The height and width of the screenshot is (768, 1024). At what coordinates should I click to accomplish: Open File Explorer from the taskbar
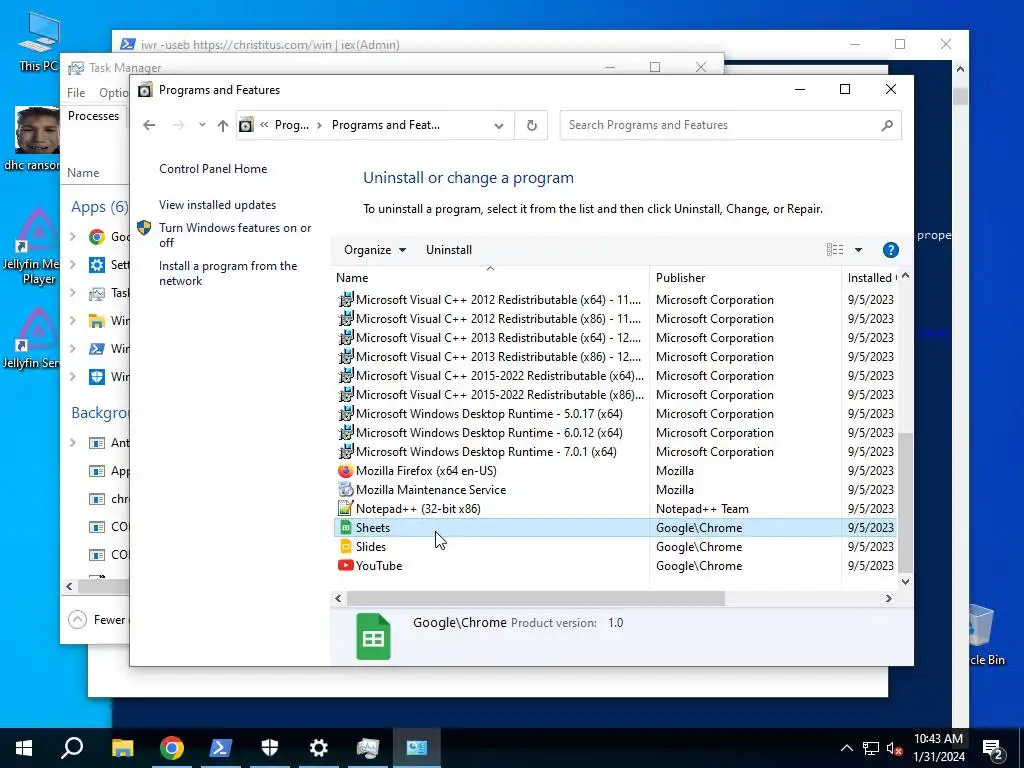(122, 748)
